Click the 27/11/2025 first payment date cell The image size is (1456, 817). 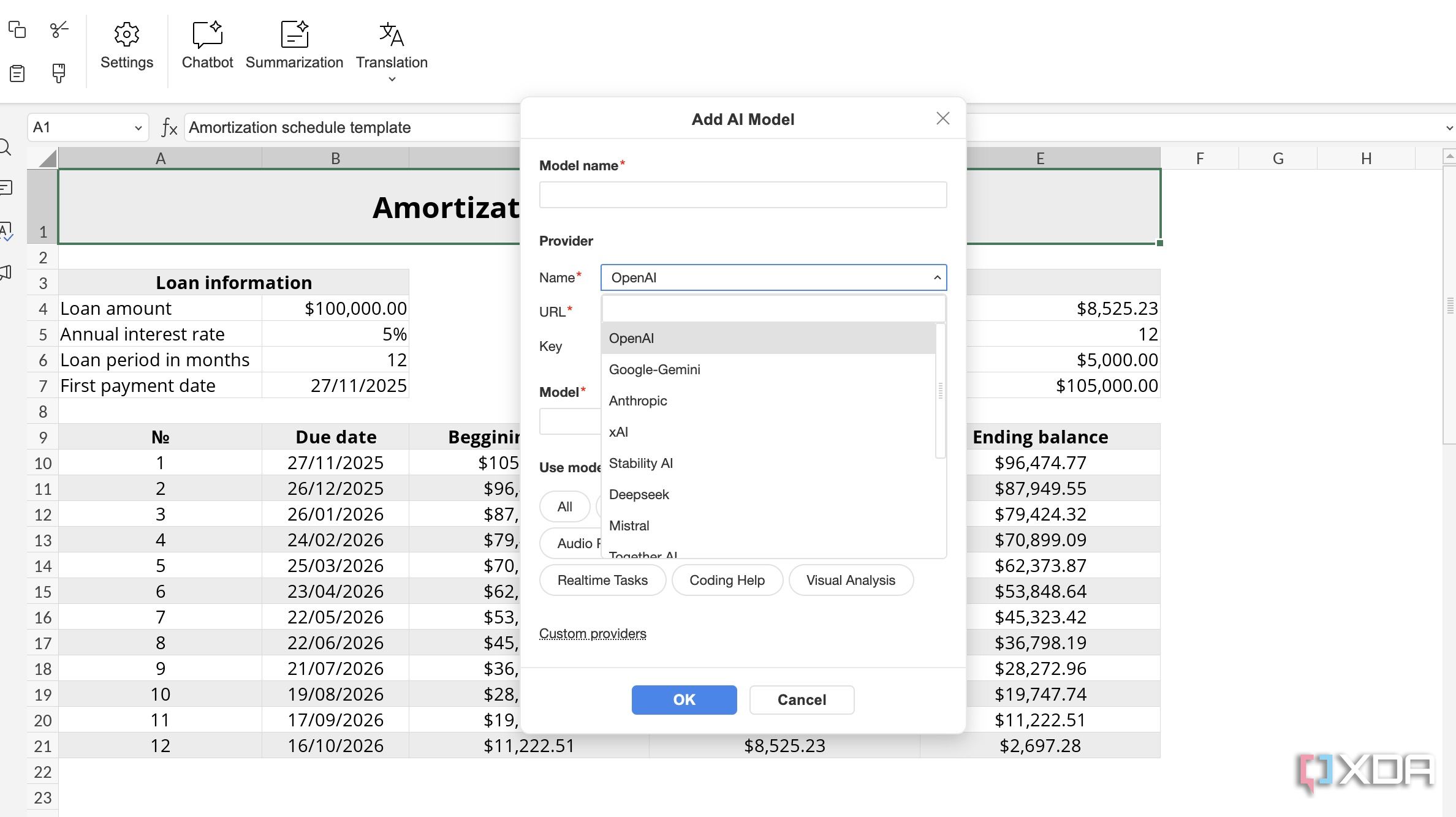pos(335,385)
